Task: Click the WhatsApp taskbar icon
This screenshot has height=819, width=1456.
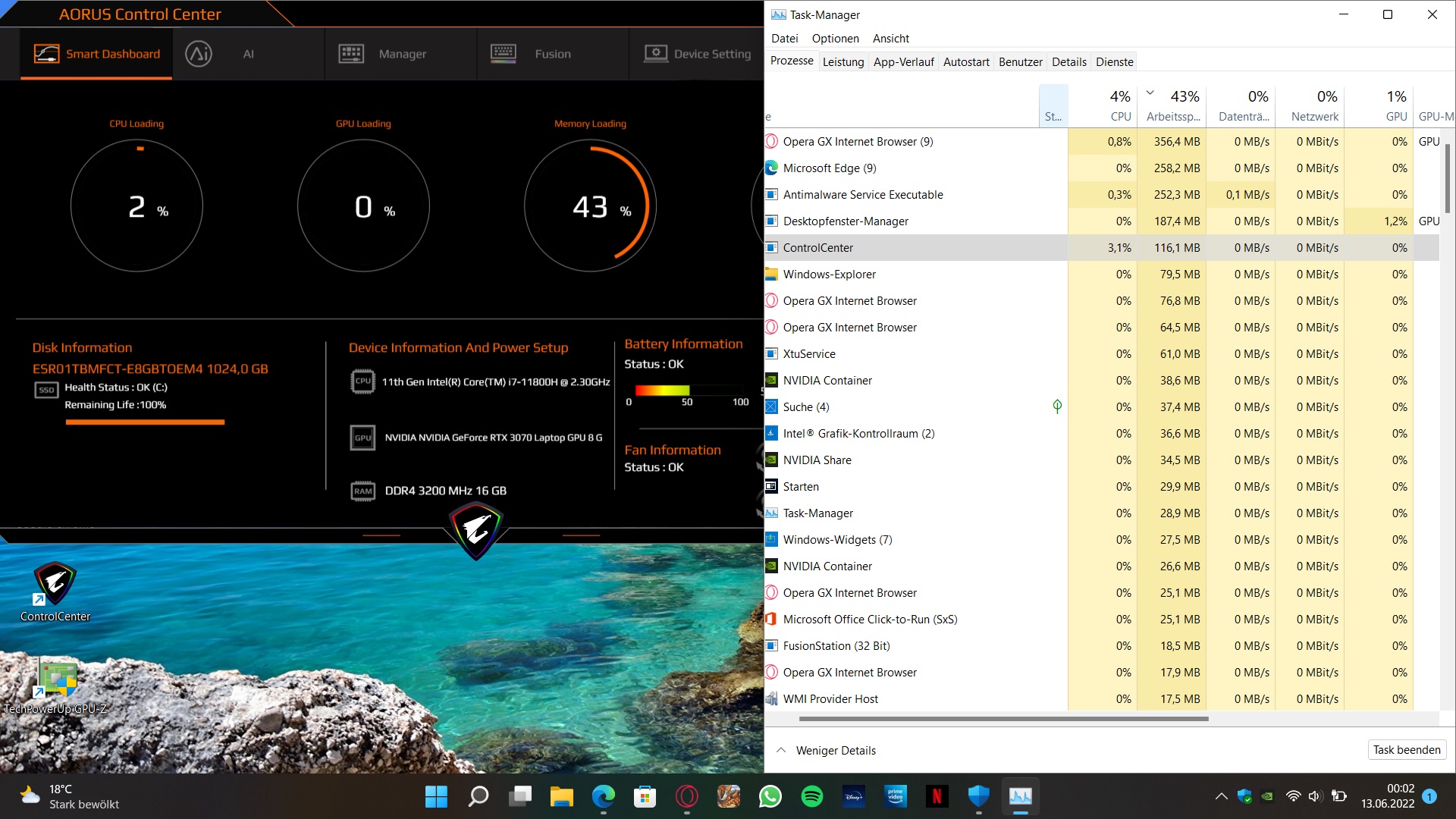Action: pos(770,796)
